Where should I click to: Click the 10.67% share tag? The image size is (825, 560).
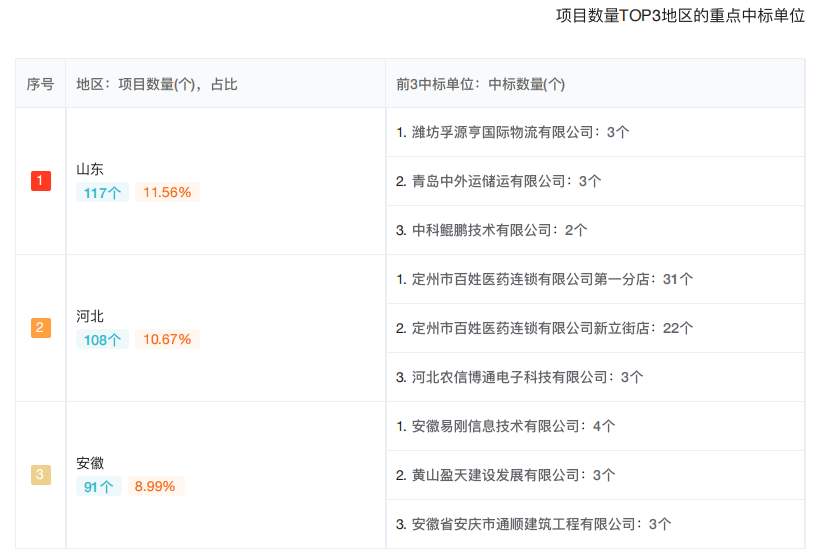pyautogui.click(x=167, y=339)
